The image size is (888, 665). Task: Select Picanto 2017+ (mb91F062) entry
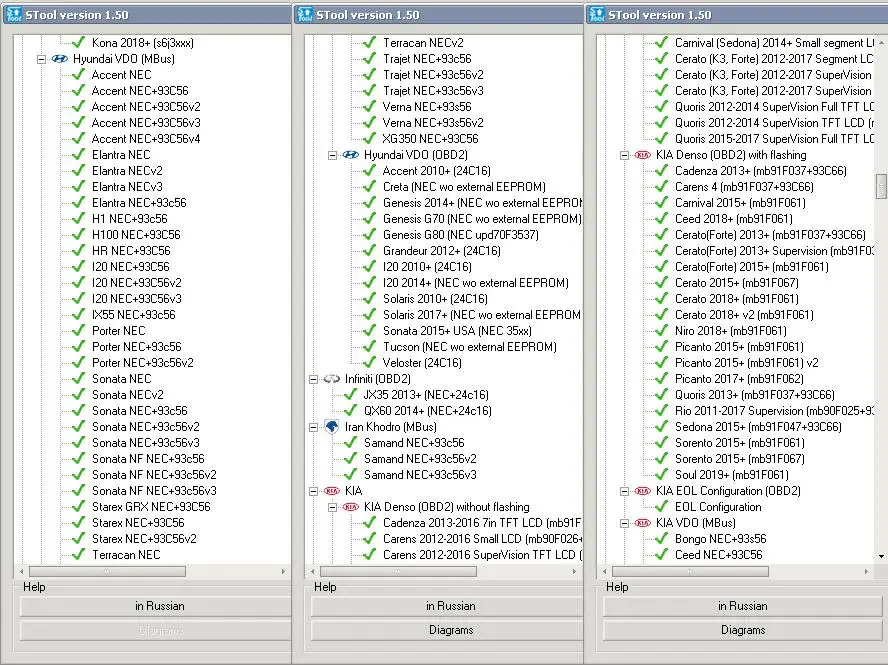point(739,379)
